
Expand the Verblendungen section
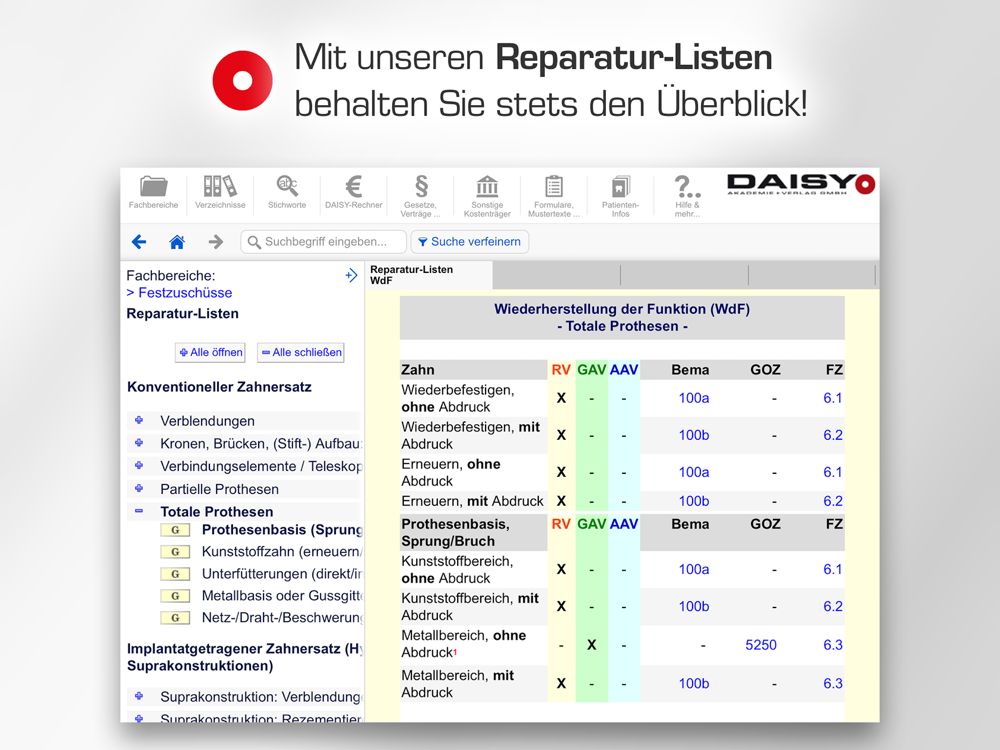139,420
